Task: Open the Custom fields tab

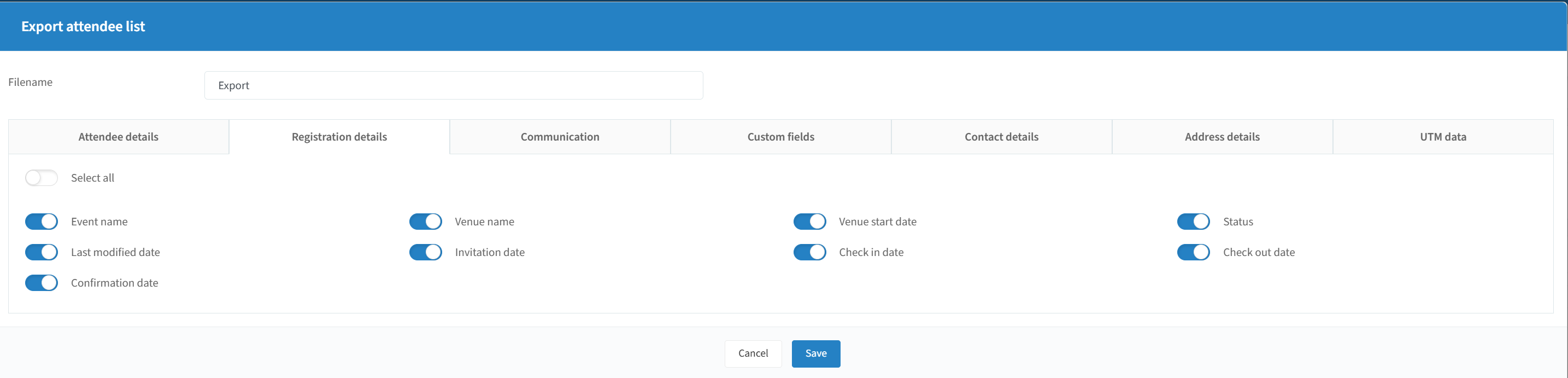Action: tap(781, 137)
